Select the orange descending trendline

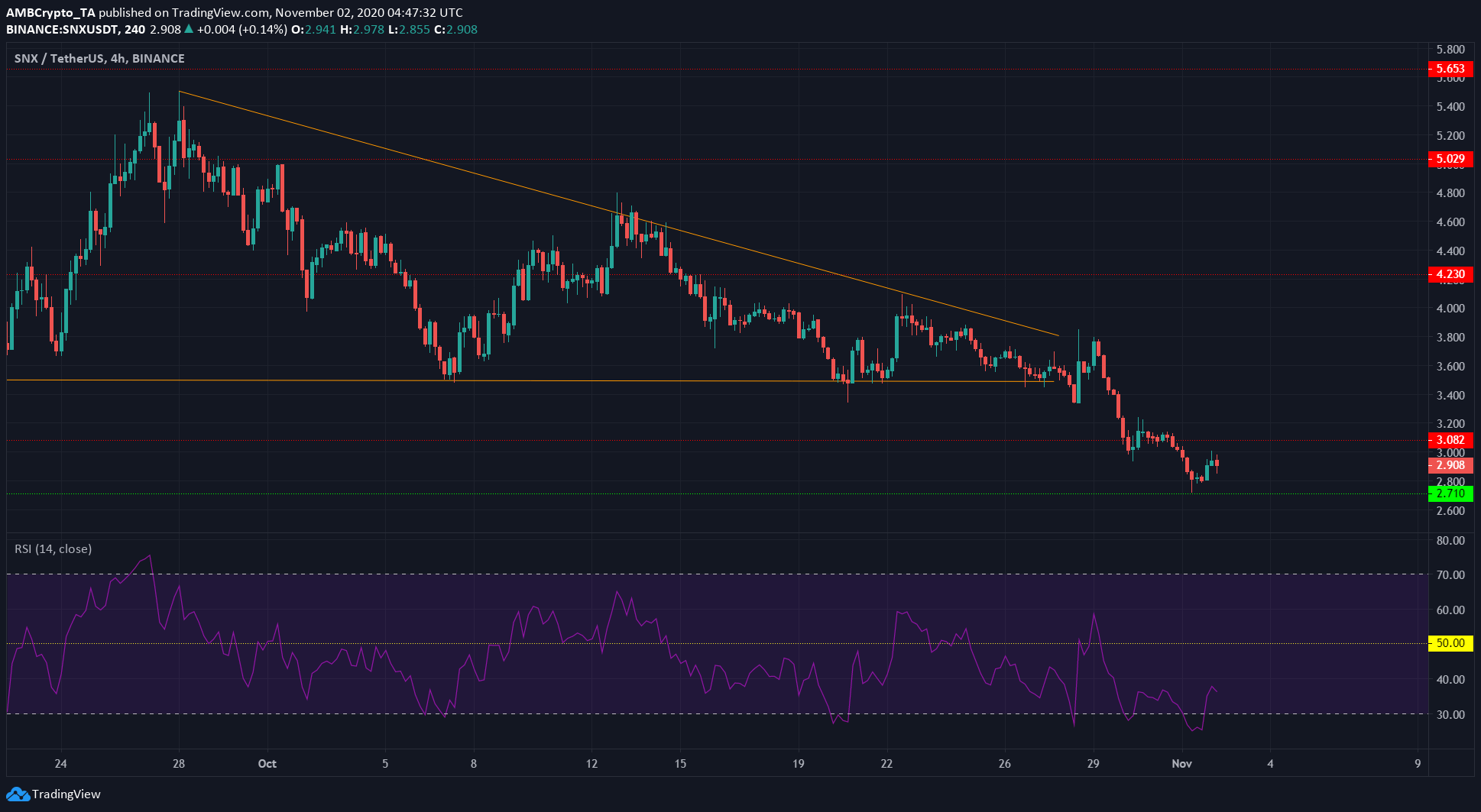[x=619, y=214]
